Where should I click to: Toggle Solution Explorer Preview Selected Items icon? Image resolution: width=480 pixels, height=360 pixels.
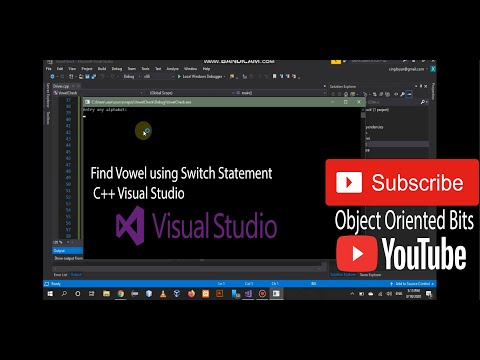(409, 94)
